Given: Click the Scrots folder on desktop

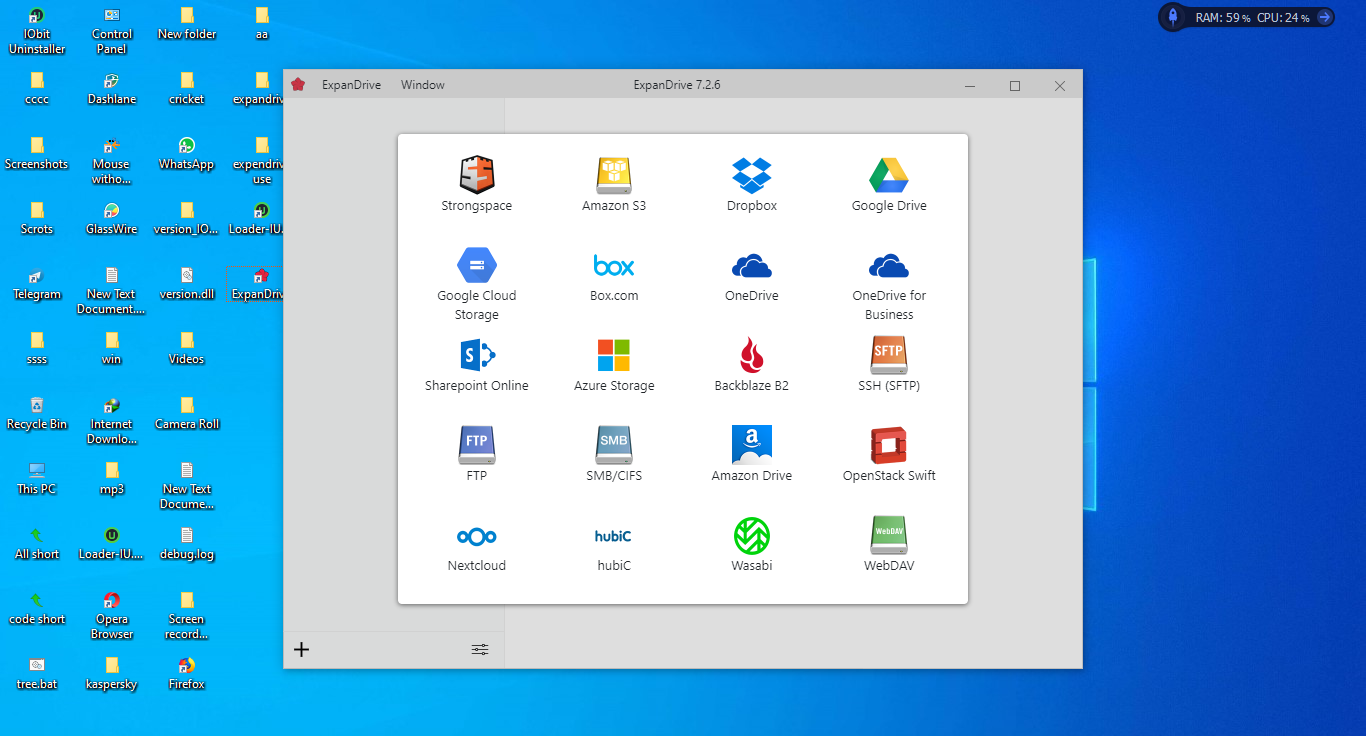Looking at the screenshot, I should pyautogui.click(x=37, y=218).
